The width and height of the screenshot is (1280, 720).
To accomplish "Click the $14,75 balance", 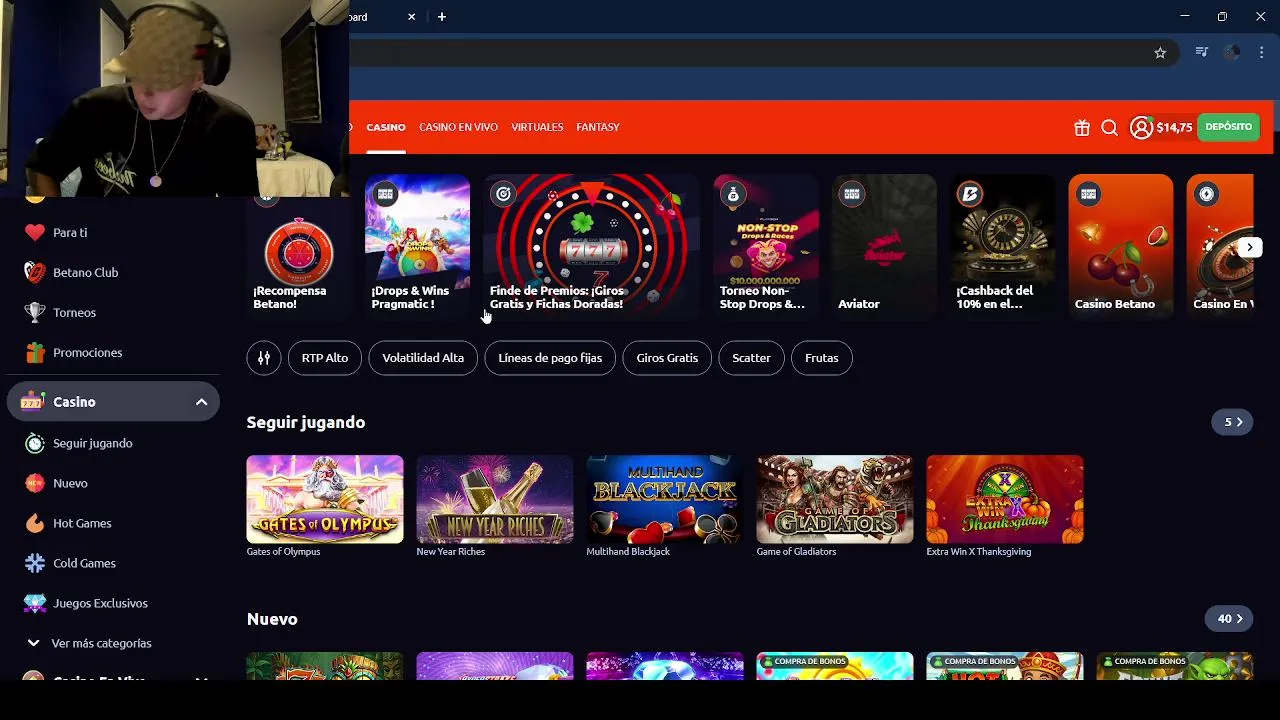I will [1174, 128].
